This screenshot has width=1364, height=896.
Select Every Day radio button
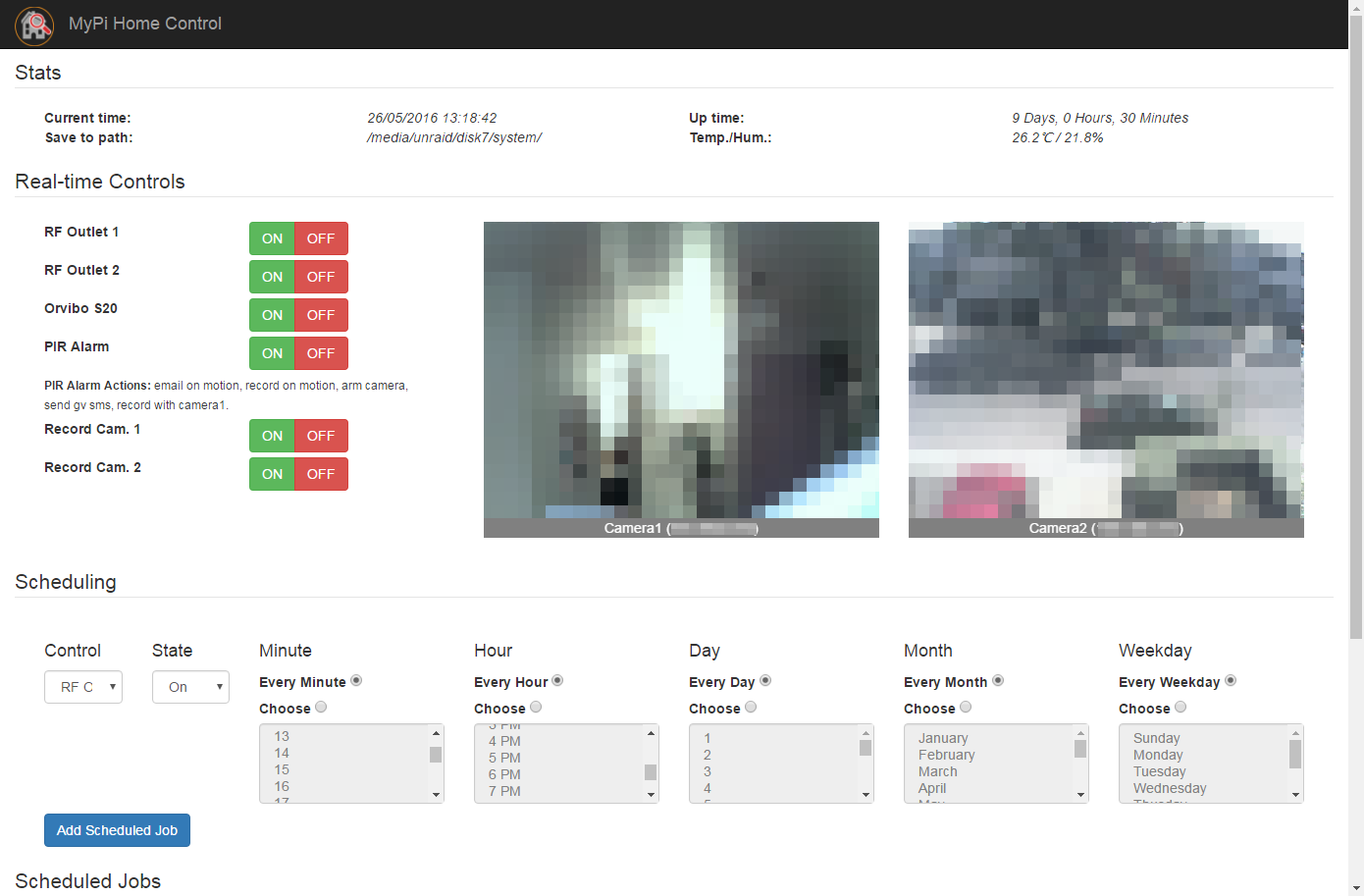765,681
